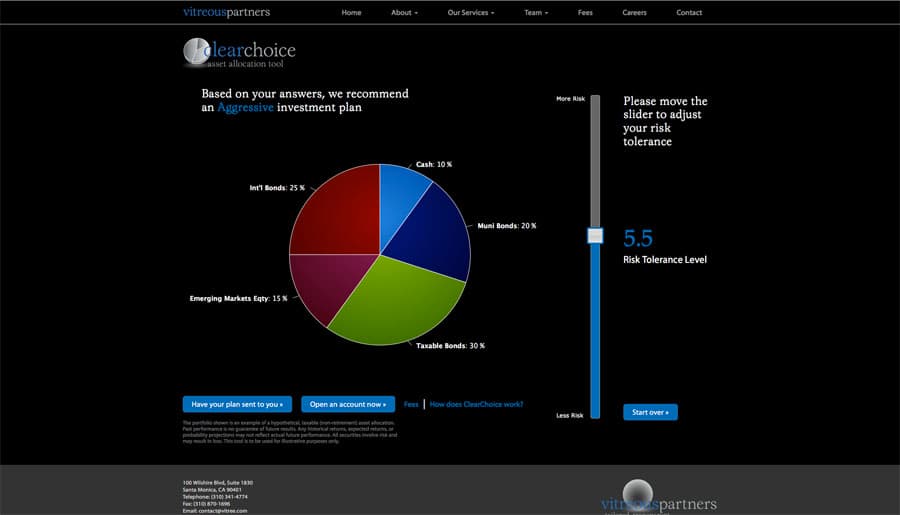Click the 5.5 risk level value
This screenshot has height=515, width=900.
click(x=638, y=238)
